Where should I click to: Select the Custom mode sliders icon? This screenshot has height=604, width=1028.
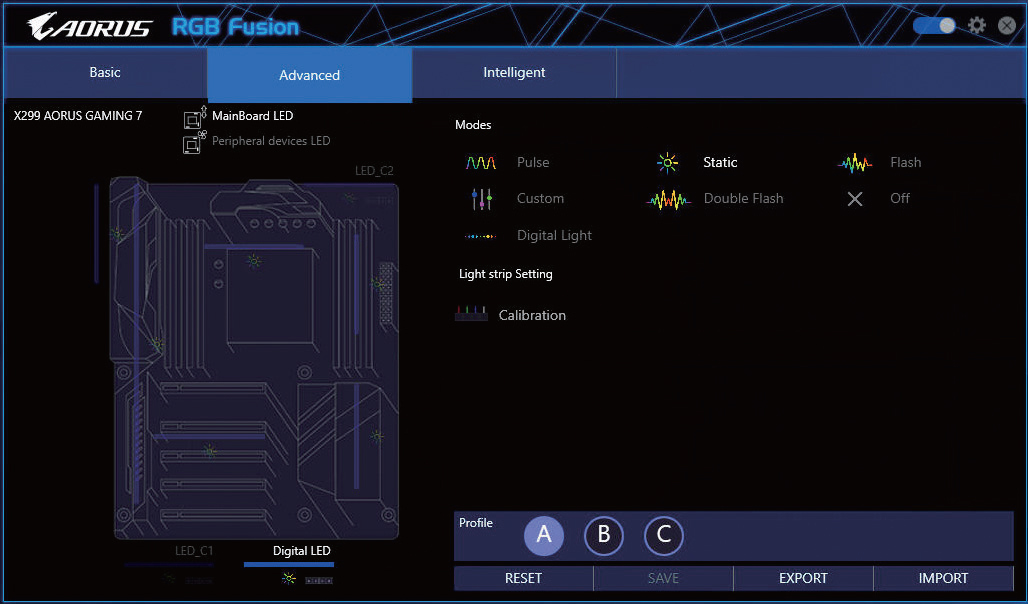point(481,199)
